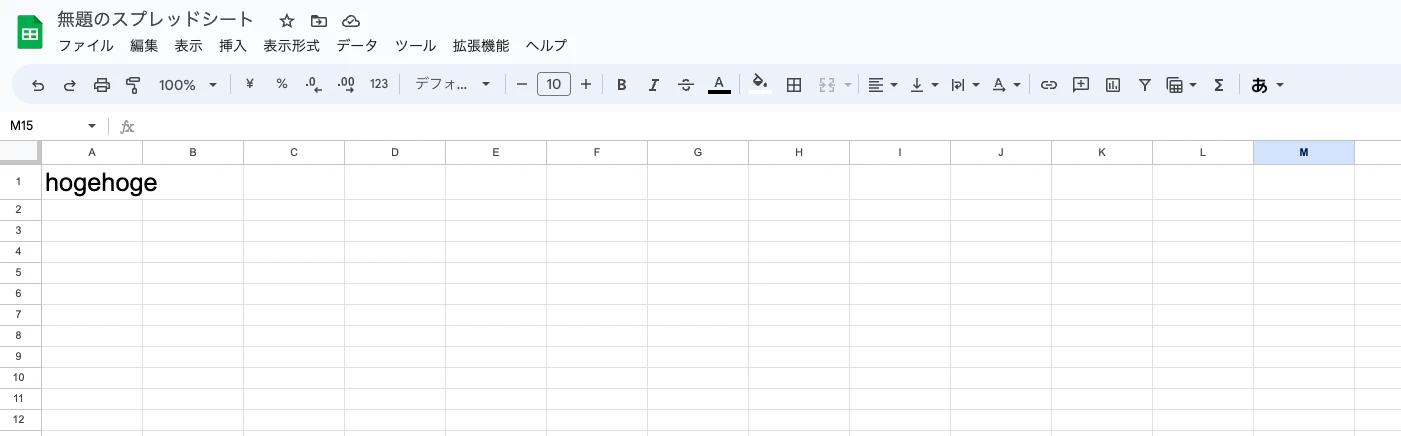Select the paint format tool
The width and height of the screenshot is (1401, 436).
pos(133,85)
